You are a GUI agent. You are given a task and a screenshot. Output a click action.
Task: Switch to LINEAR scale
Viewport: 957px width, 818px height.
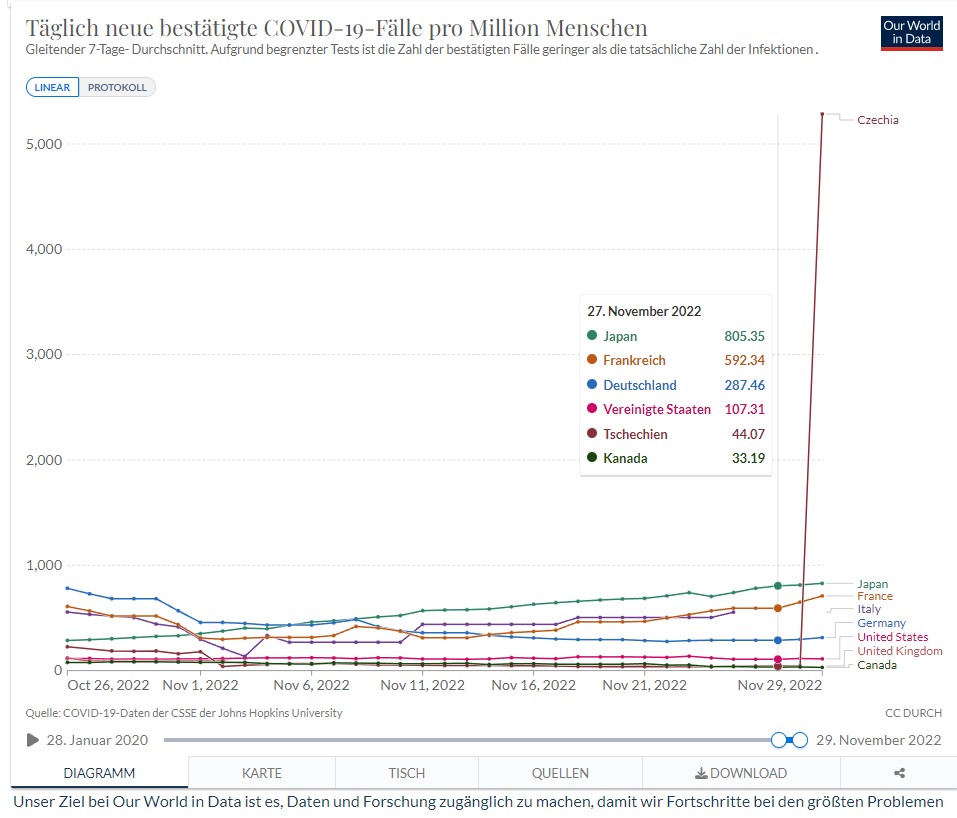52,87
